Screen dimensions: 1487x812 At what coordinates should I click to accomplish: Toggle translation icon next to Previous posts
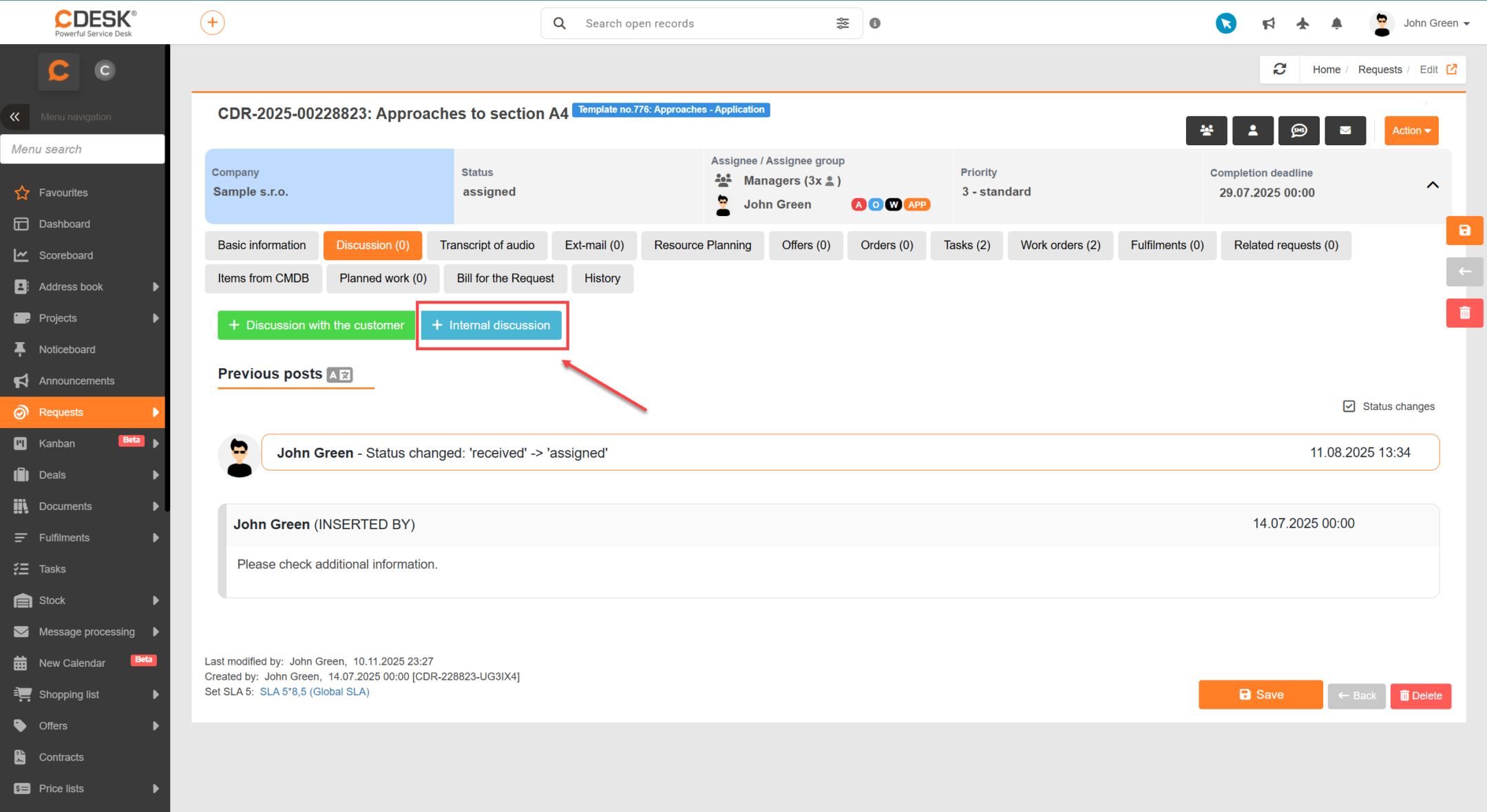(x=339, y=374)
